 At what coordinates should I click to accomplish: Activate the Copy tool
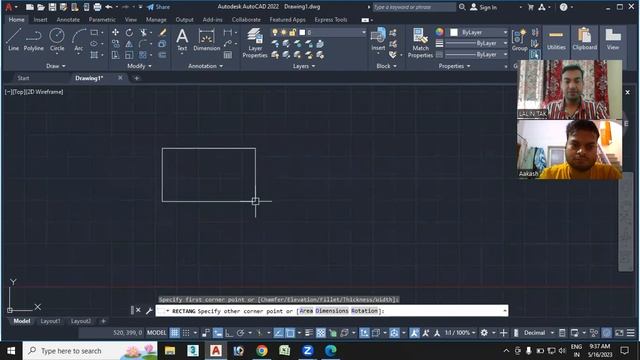[x=116, y=44]
